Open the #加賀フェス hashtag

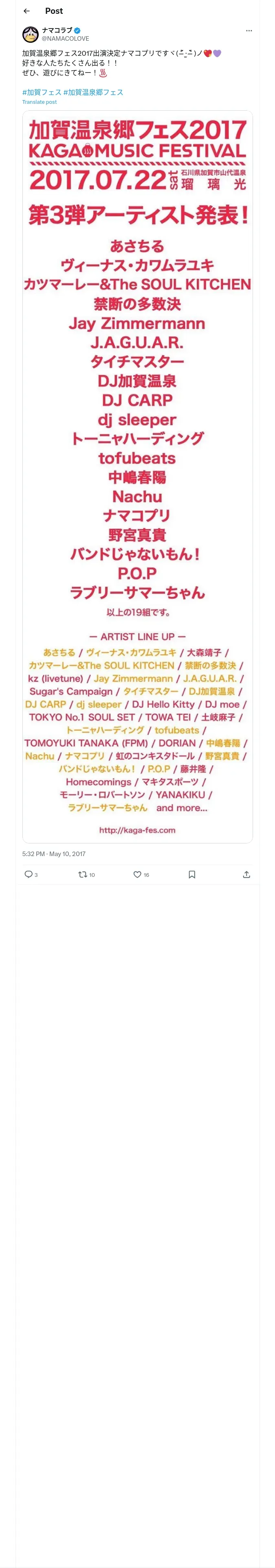coord(42,92)
